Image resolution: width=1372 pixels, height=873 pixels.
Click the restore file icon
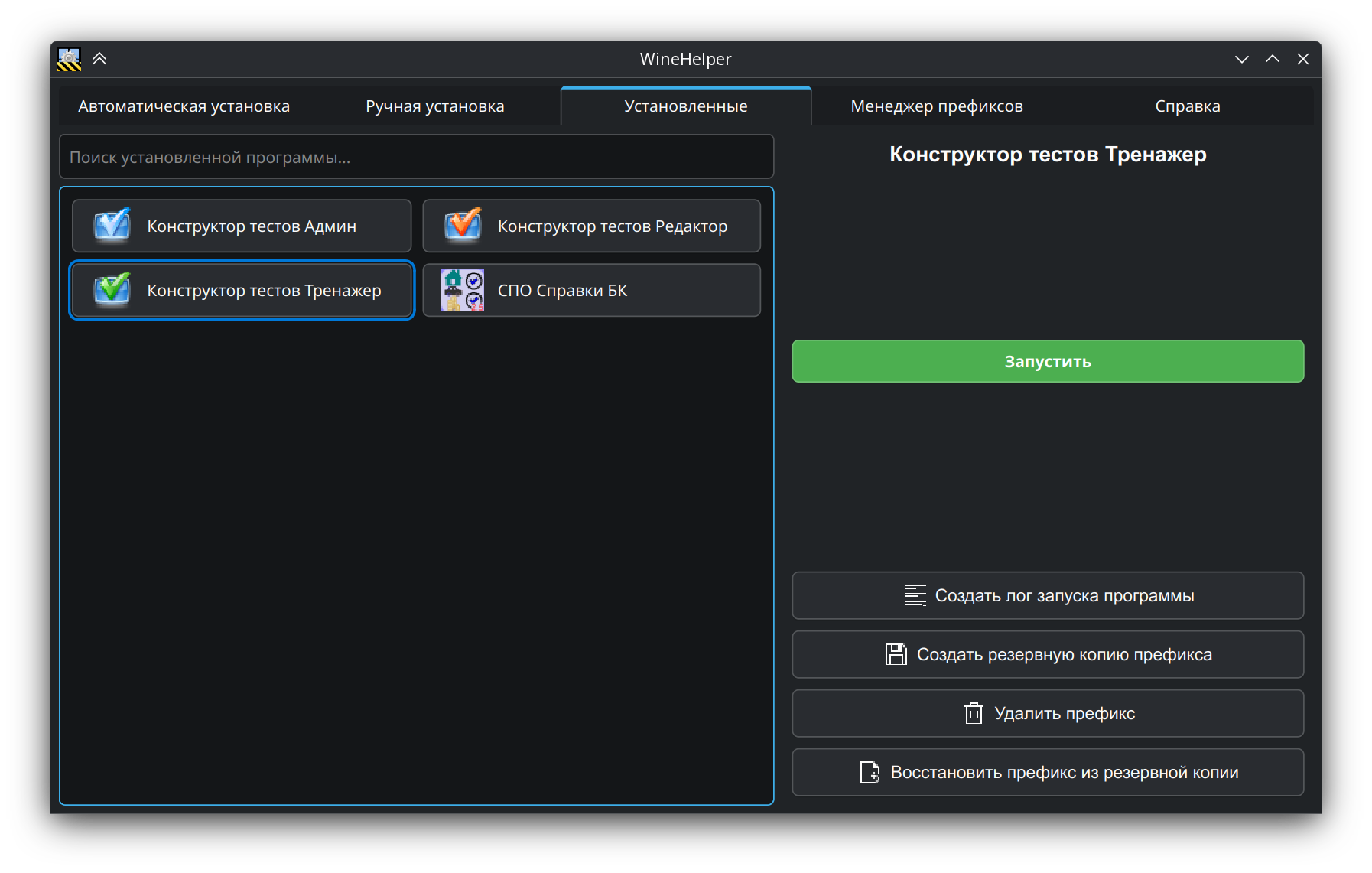tap(870, 772)
